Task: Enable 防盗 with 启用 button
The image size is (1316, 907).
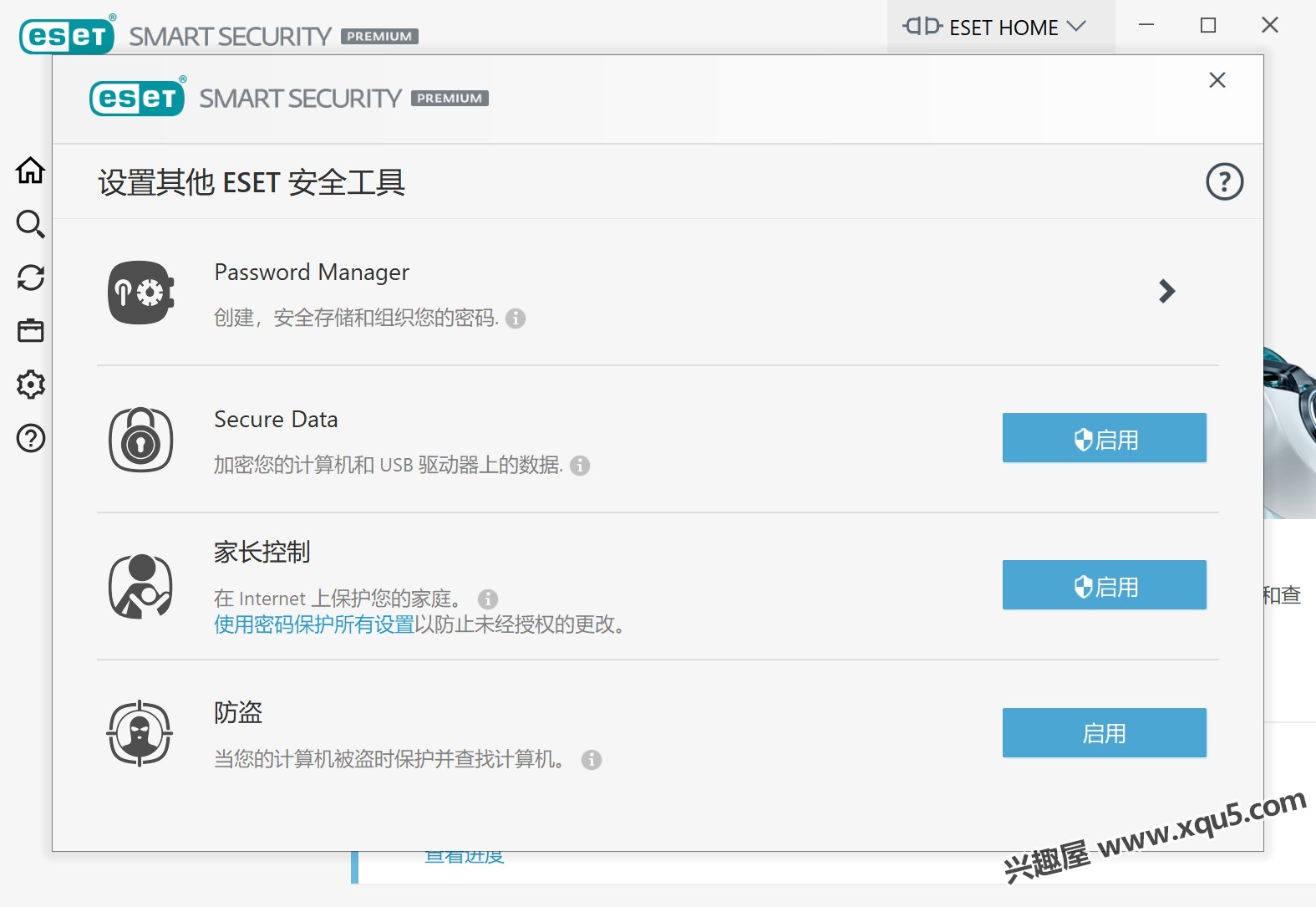Action: point(1104,733)
